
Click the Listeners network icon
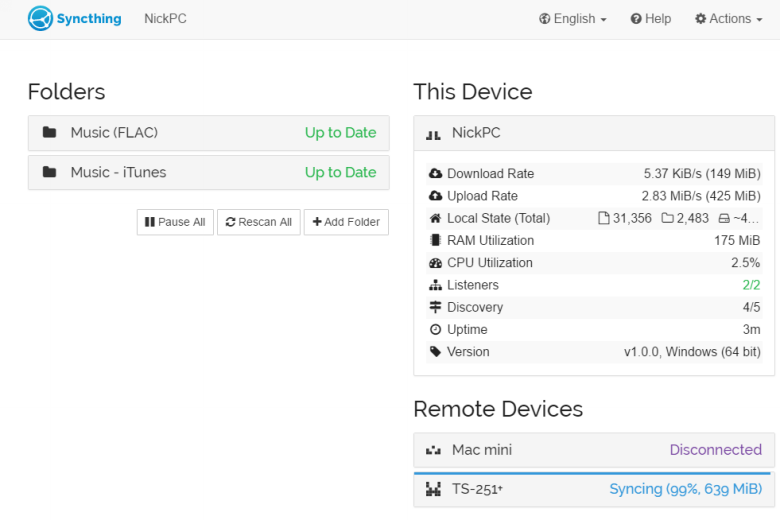[x=435, y=285]
